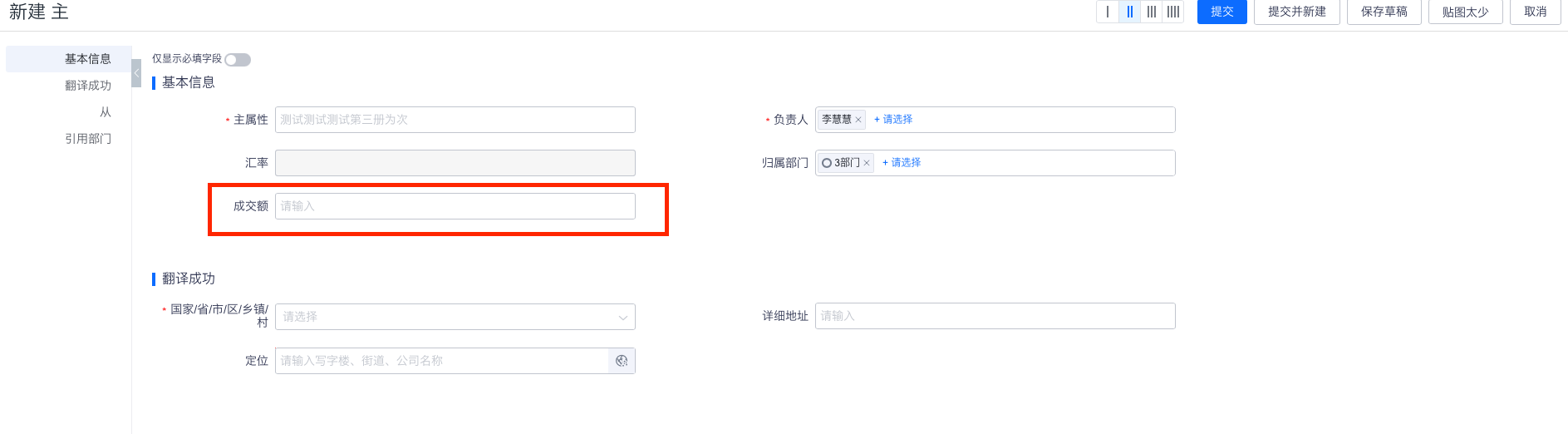The height and width of the screenshot is (434, 1568).
Task: Jump to 基本信息 section in sidebar
Action: pyautogui.click(x=87, y=59)
